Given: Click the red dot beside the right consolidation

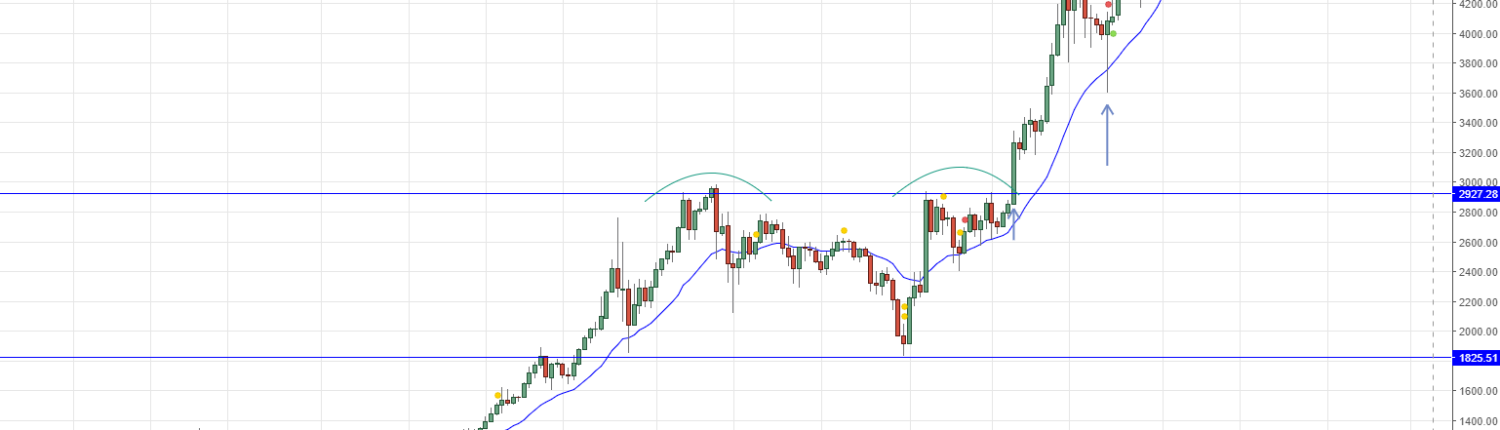Looking at the screenshot, I should tap(965, 220).
